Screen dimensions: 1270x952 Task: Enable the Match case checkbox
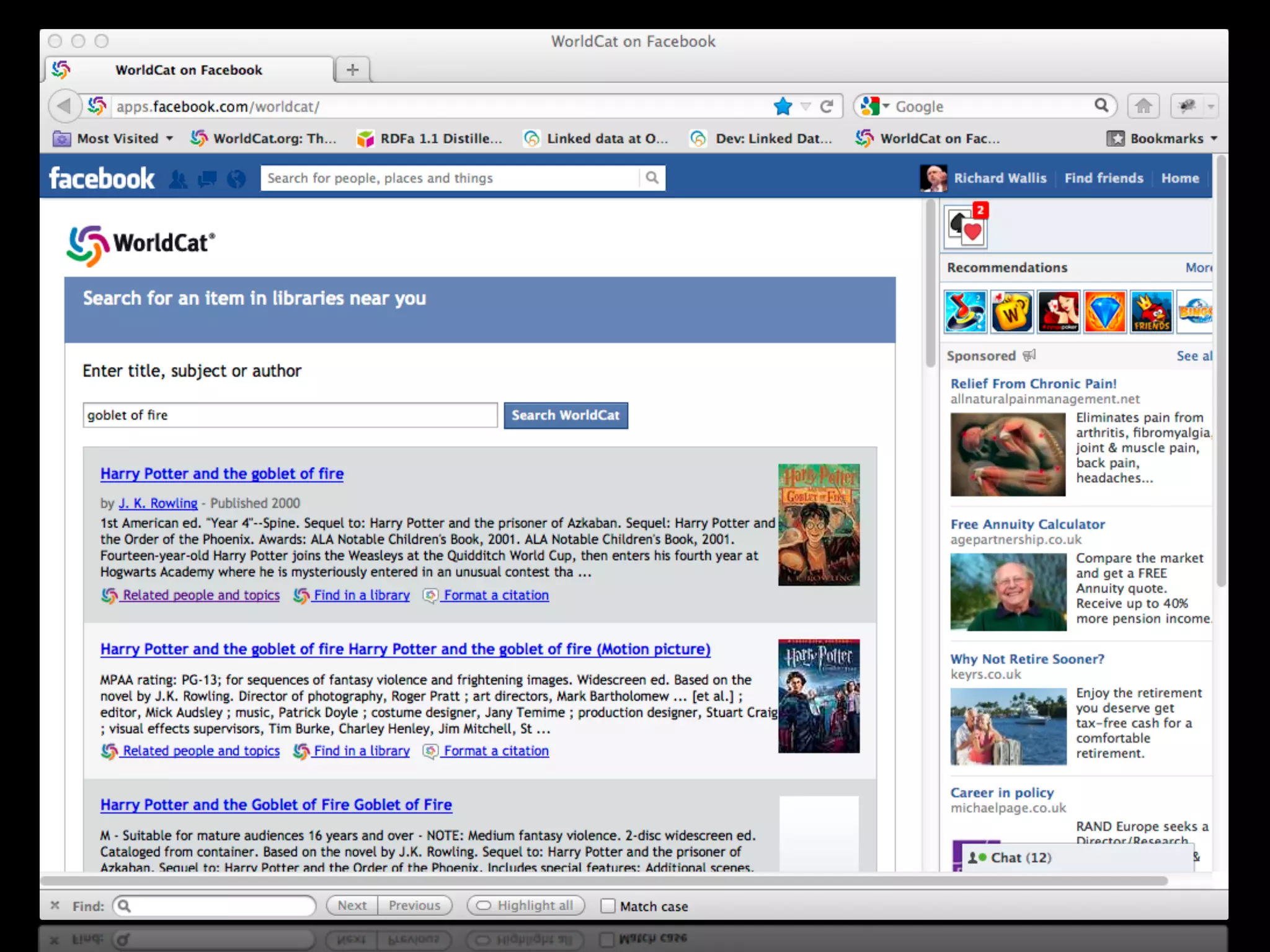click(608, 906)
